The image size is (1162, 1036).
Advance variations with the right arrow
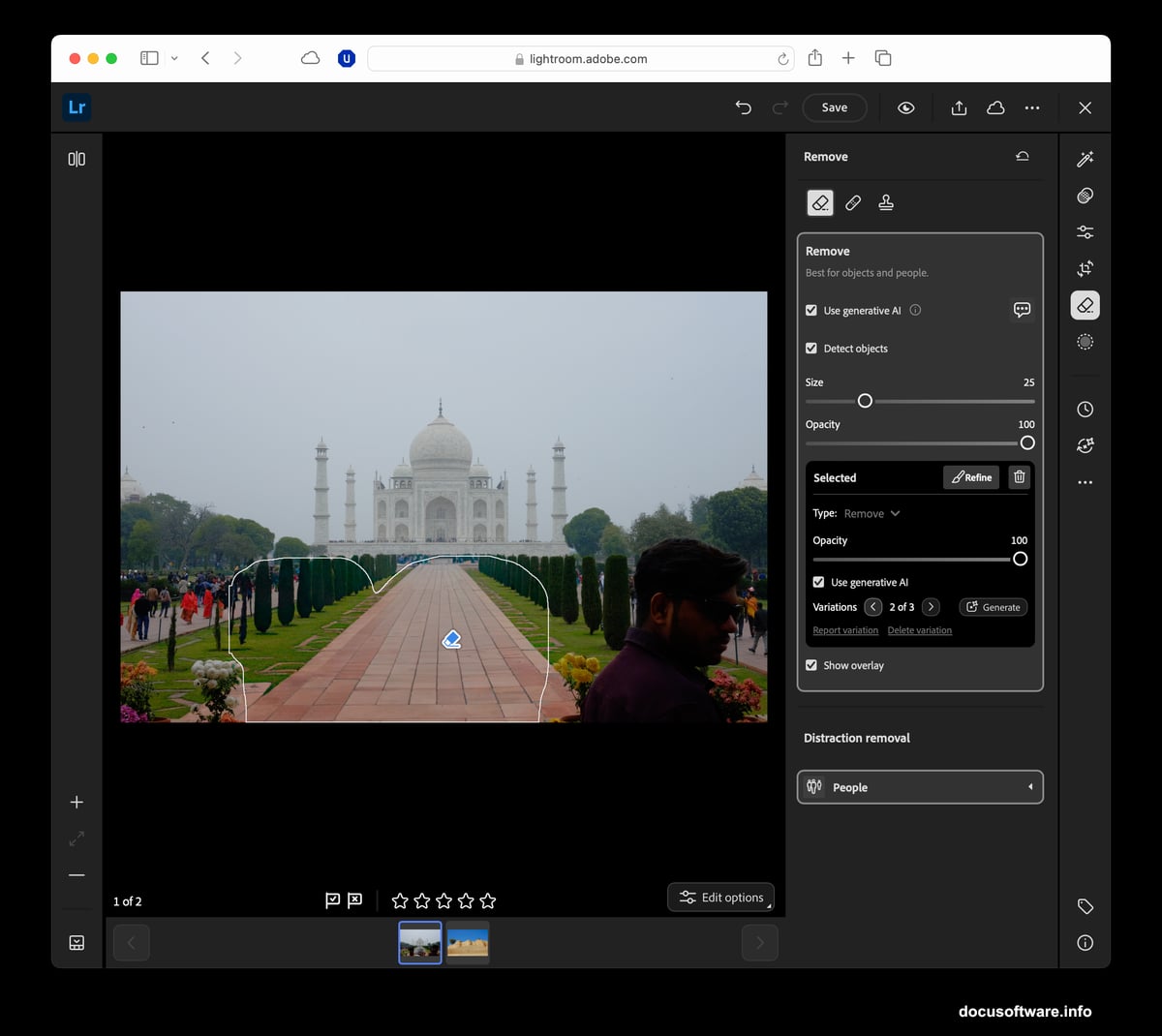pyautogui.click(x=929, y=607)
